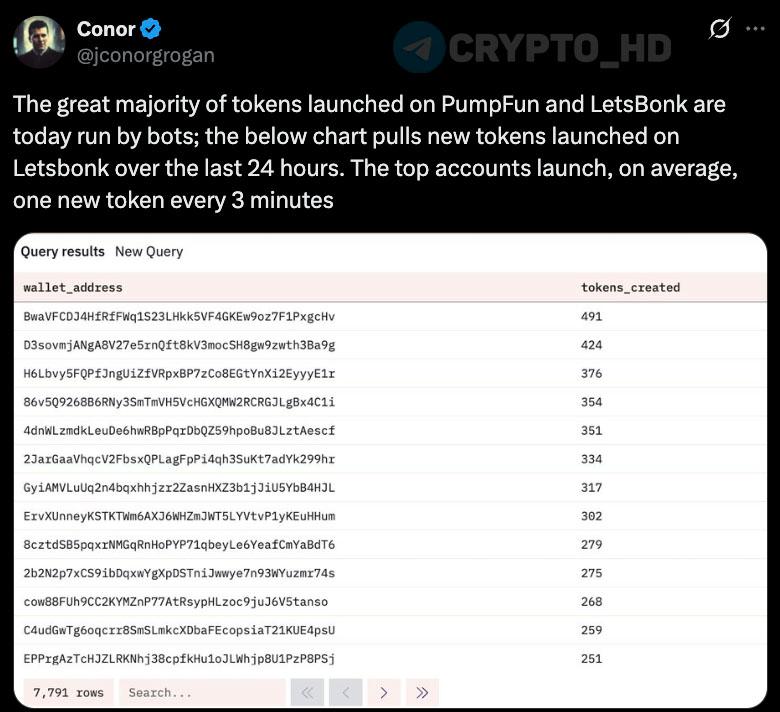
Task: Sort by the tokens_created column header
Action: click(630, 288)
